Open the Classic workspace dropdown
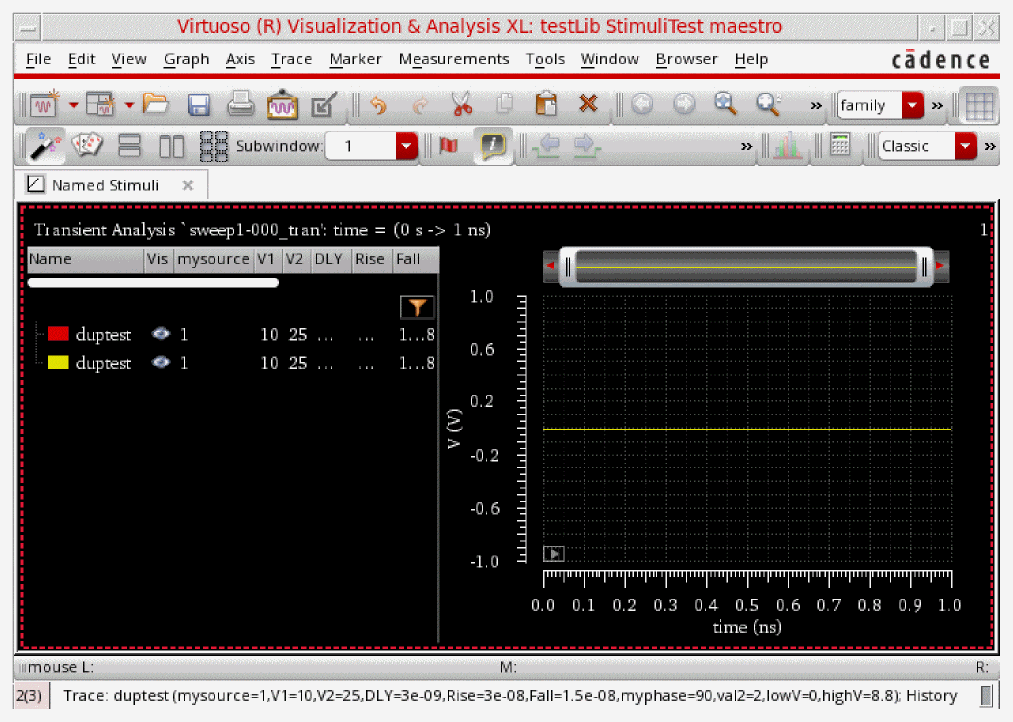Image resolution: width=1013 pixels, height=722 pixels. click(965, 146)
